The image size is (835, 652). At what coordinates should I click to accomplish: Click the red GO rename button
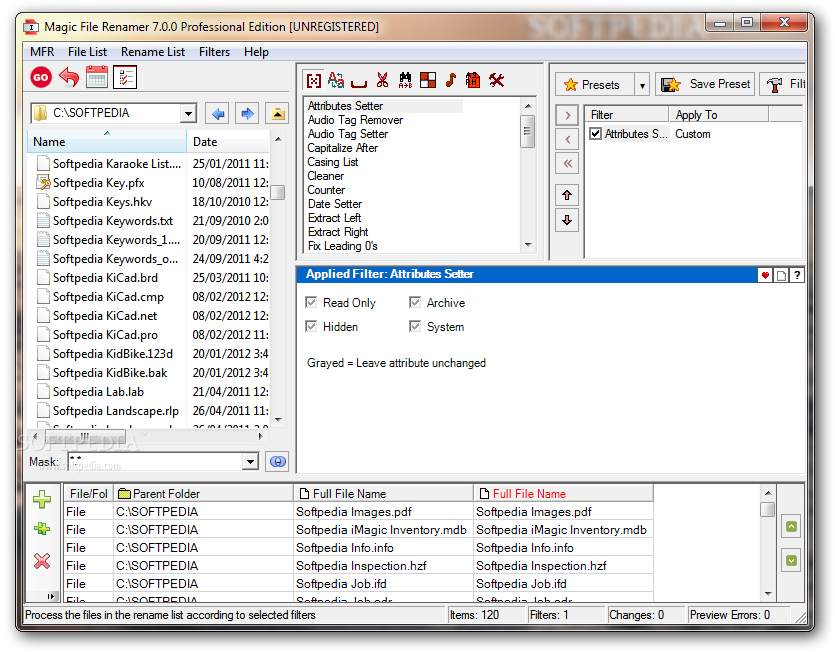point(40,78)
